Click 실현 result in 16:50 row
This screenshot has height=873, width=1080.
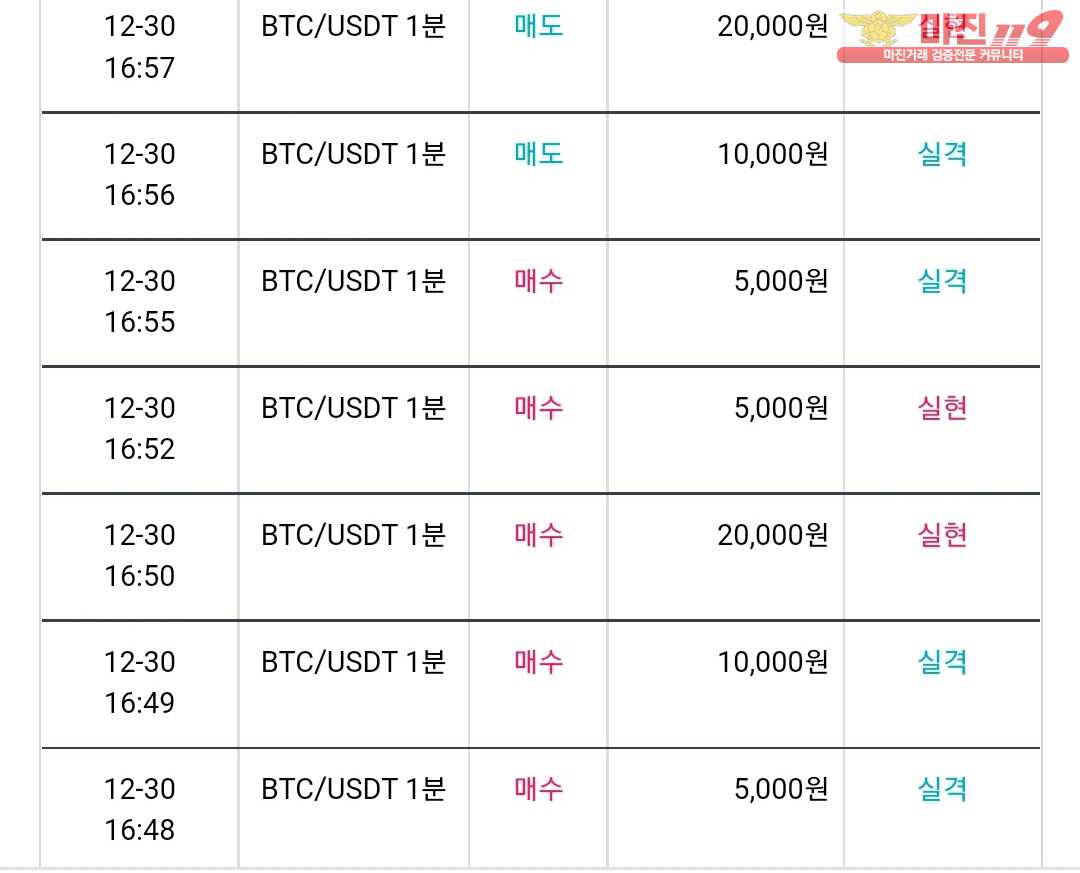(x=942, y=535)
